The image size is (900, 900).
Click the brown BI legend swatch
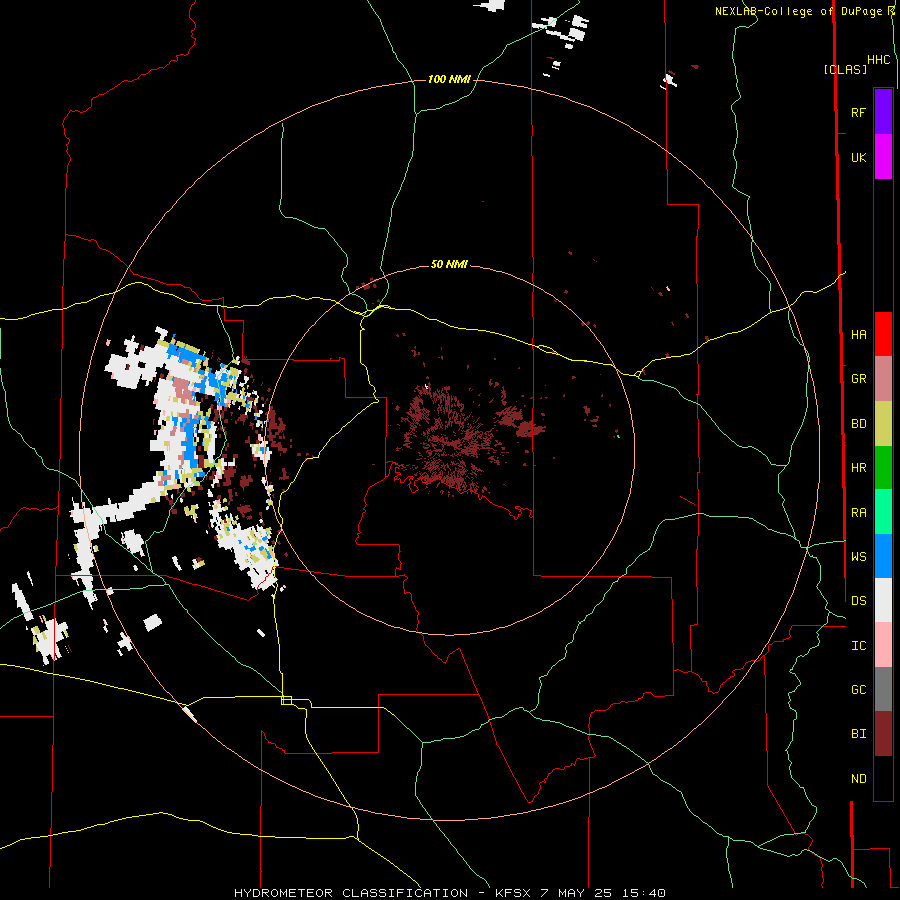[883, 734]
